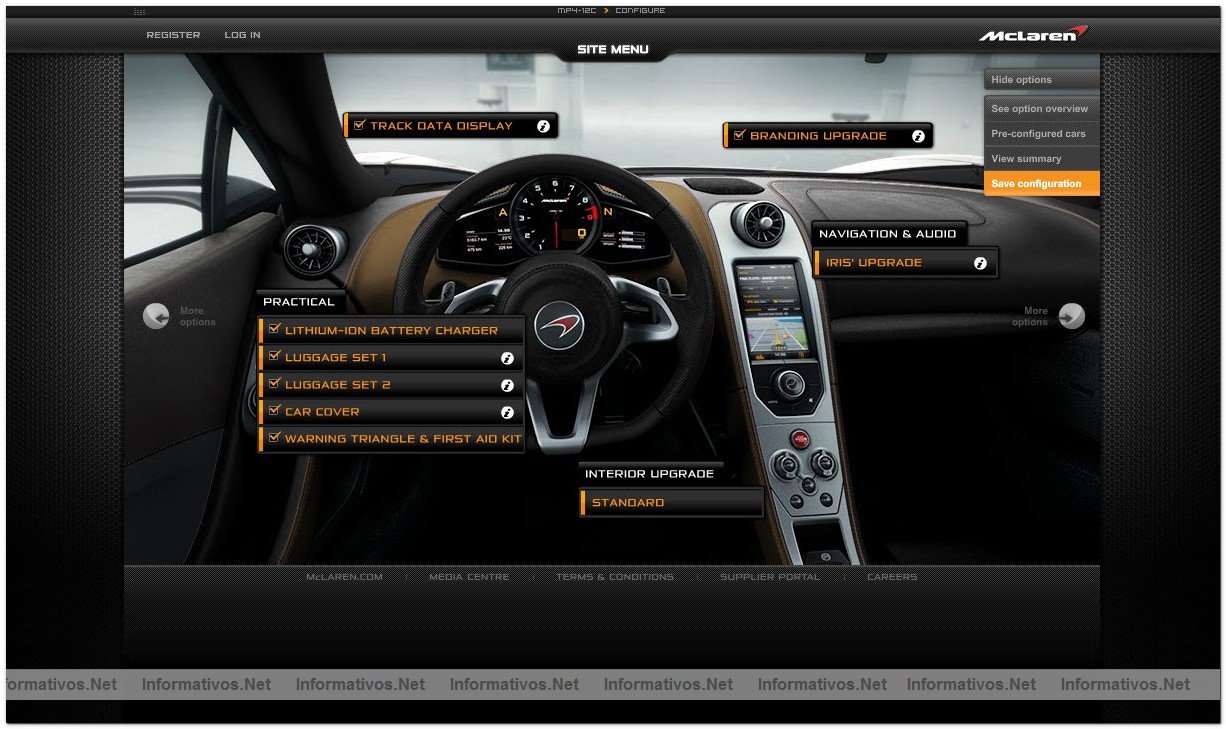Image resolution: width=1226 pixels, height=729 pixels.
Task: Click the Navigation & Audio heading
Action: pyautogui.click(x=888, y=234)
